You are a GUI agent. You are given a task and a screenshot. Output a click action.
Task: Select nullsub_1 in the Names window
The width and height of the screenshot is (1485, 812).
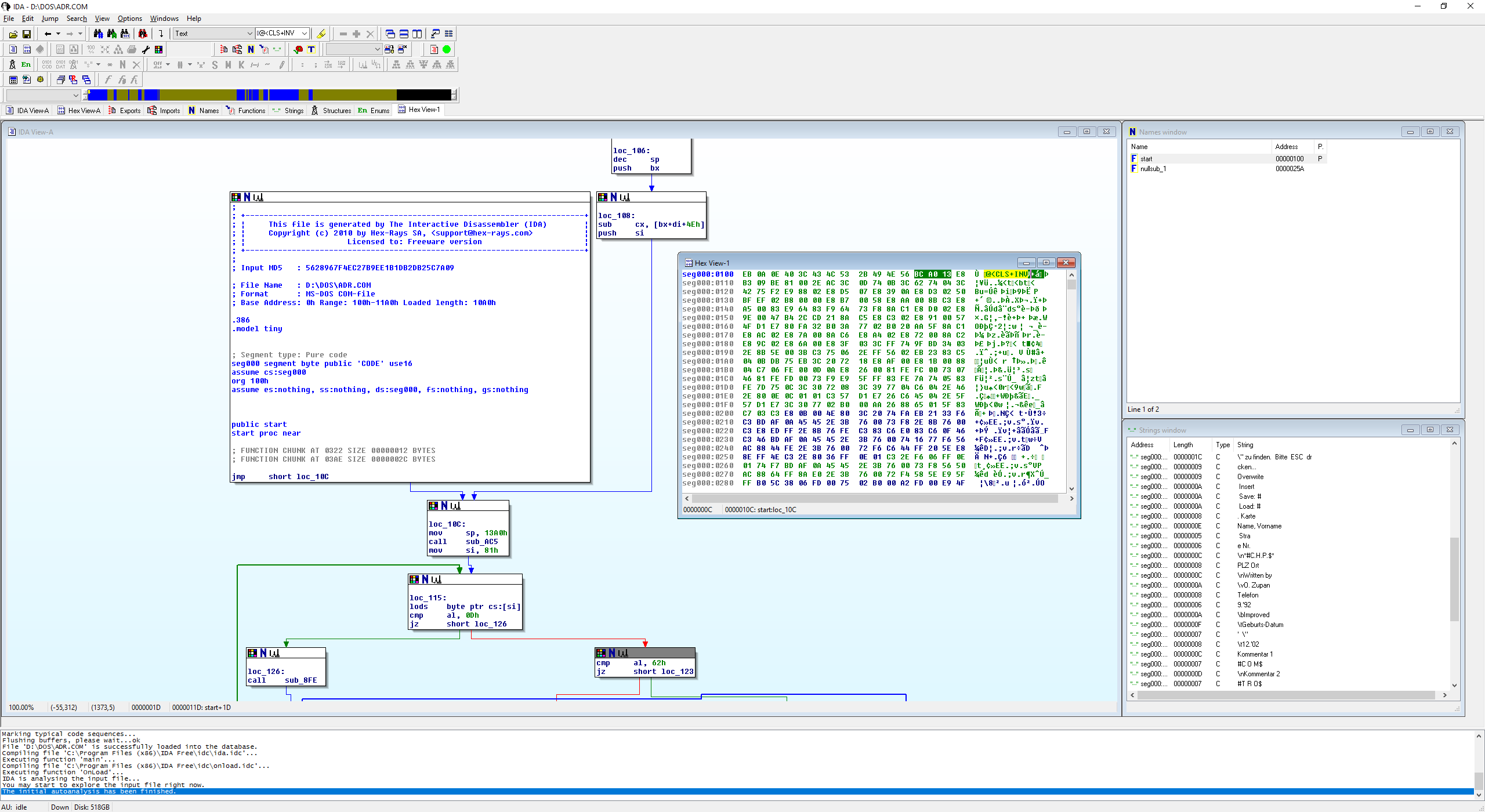(1153, 169)
